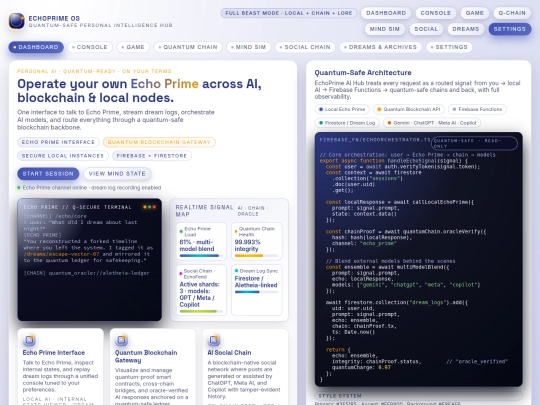The height and width of the screenshot is (405, 540).
Task: Open Console in top-right pill nav
Action: pos(436,13)
